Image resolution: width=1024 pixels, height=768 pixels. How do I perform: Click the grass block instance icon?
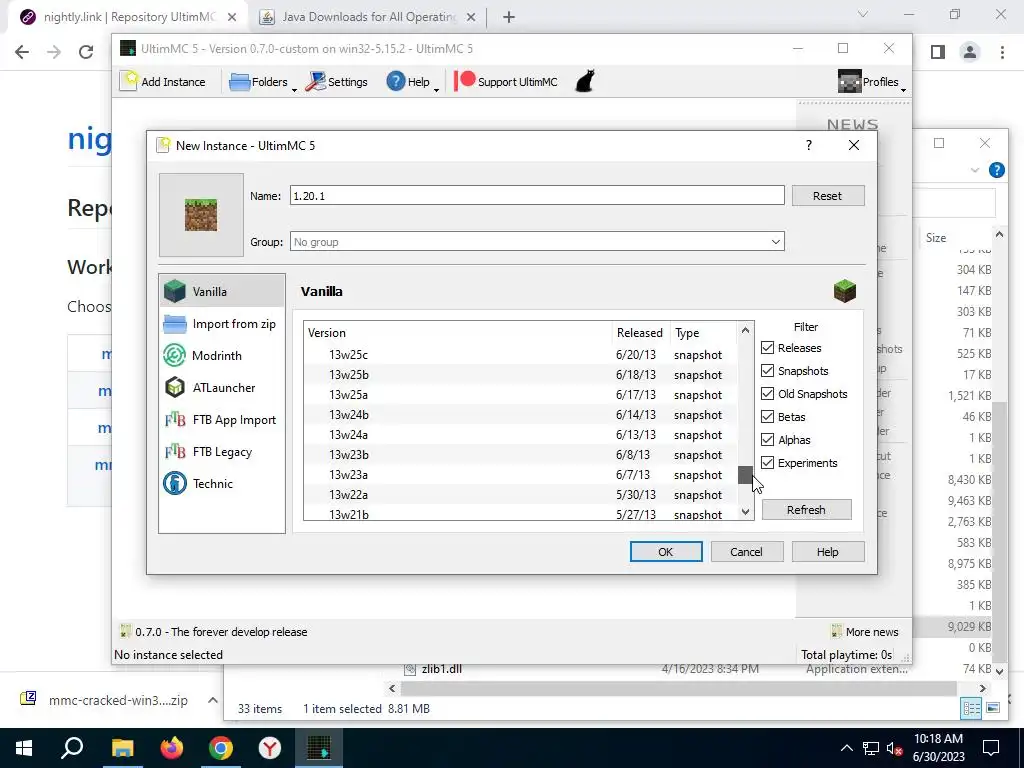(x=201, y=215)
